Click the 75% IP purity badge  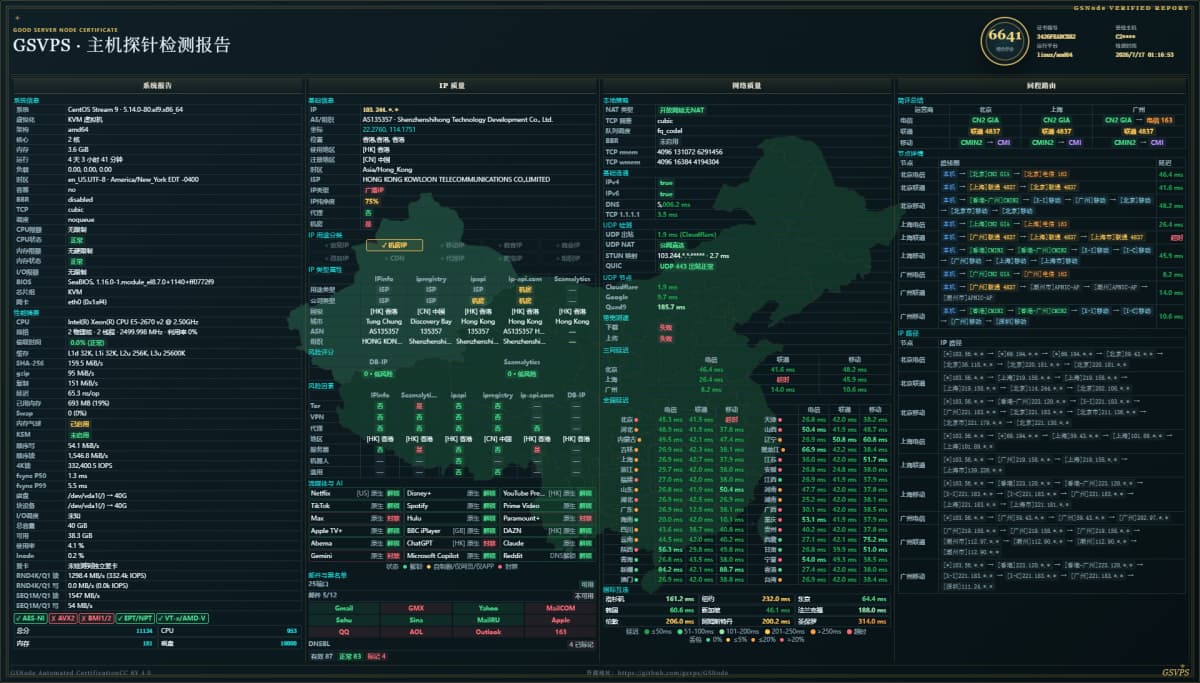tap(371, 201)
